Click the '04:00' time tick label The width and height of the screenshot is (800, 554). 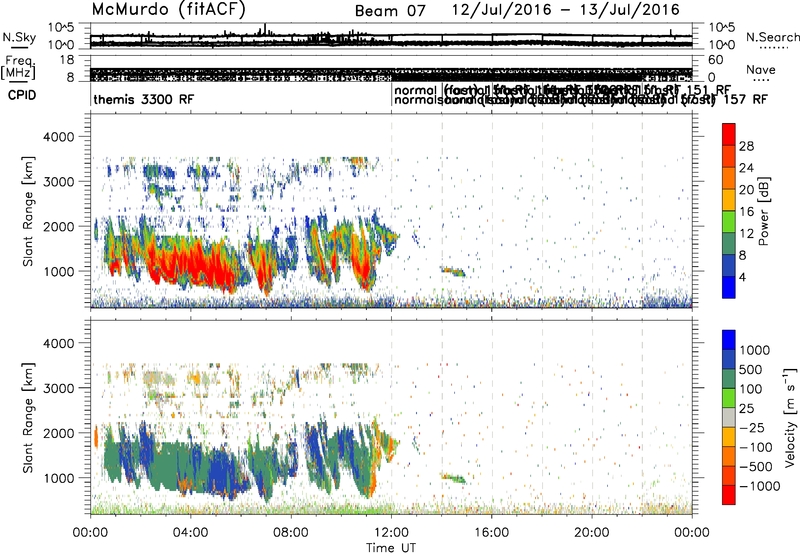click(190, 533)
